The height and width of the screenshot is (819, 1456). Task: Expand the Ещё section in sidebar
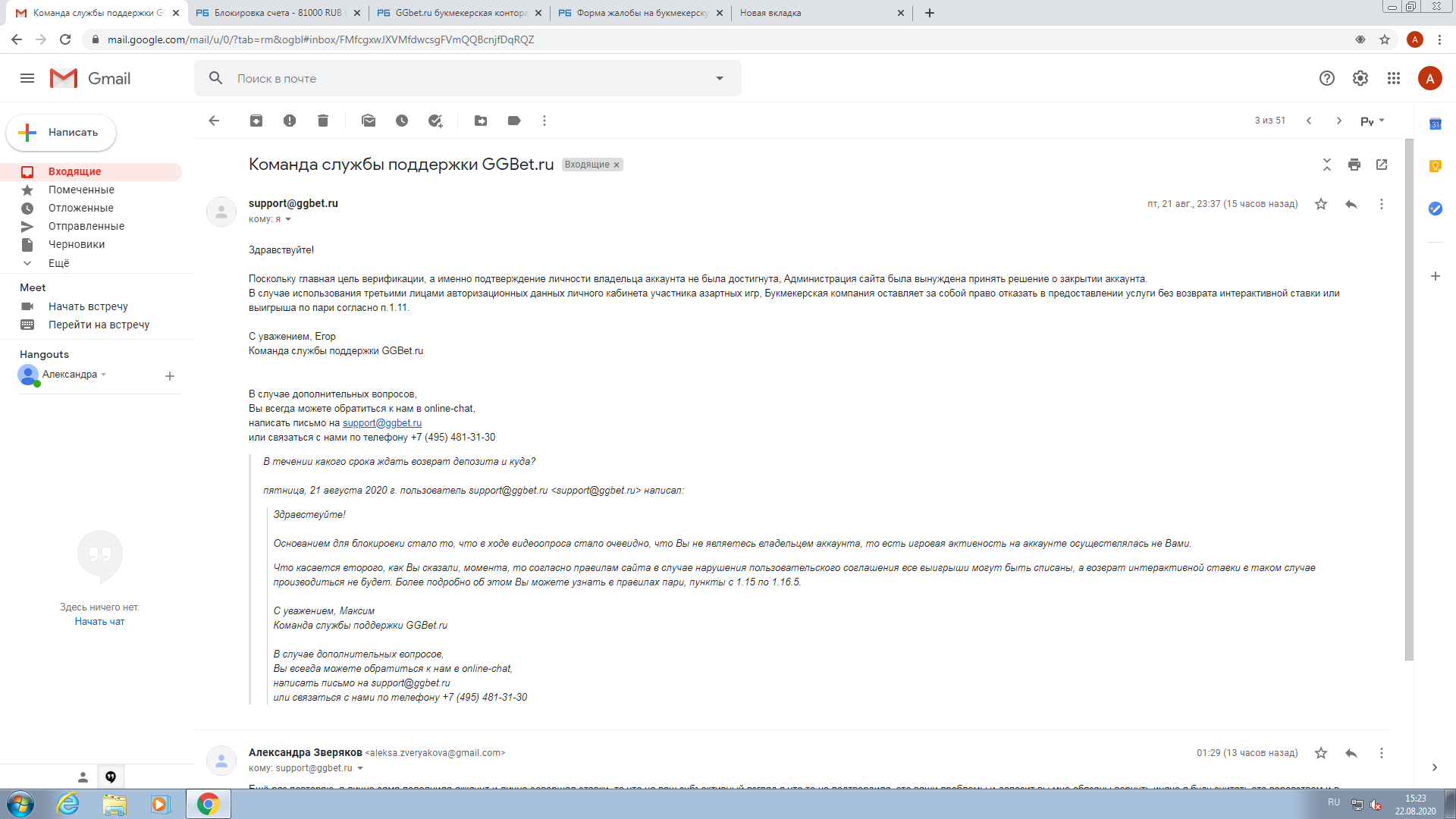[x=58, y=263]
